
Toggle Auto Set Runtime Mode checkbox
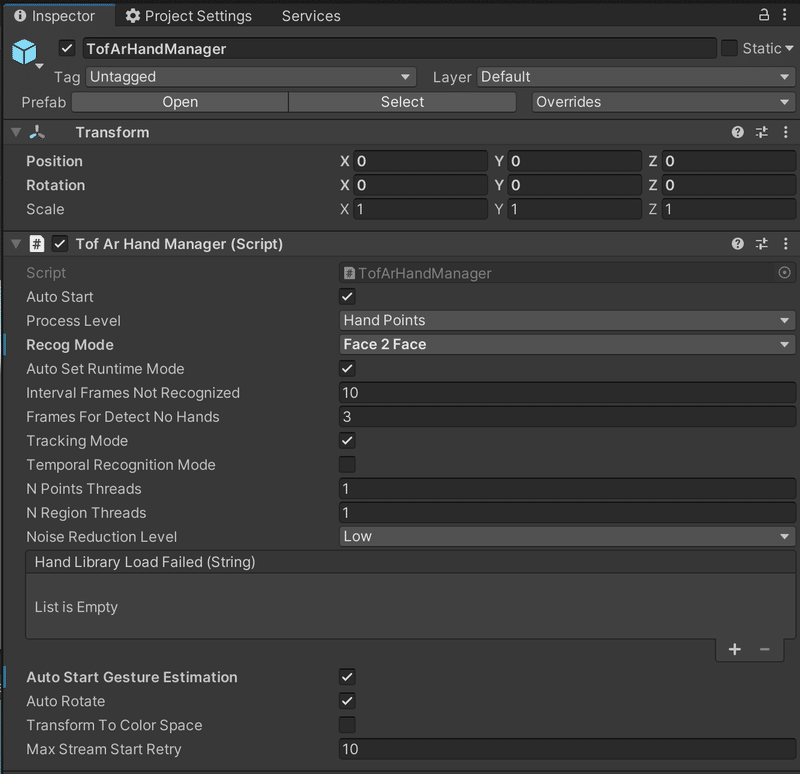[x=347, y=368]
